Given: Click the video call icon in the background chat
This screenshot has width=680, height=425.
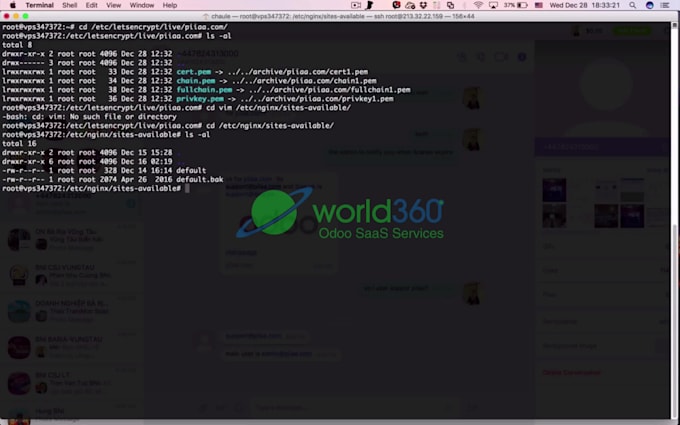Looking at the screenshot, I should click(x=500, y=57).
